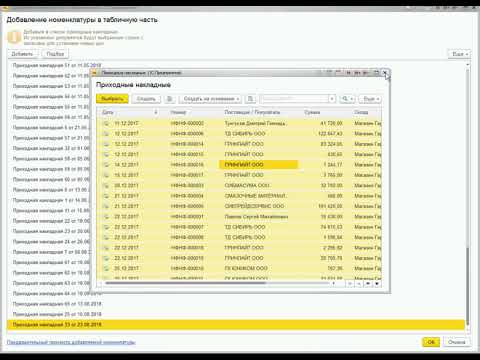
Task: Click the Подбор button in main window
Action: (55, 54)
